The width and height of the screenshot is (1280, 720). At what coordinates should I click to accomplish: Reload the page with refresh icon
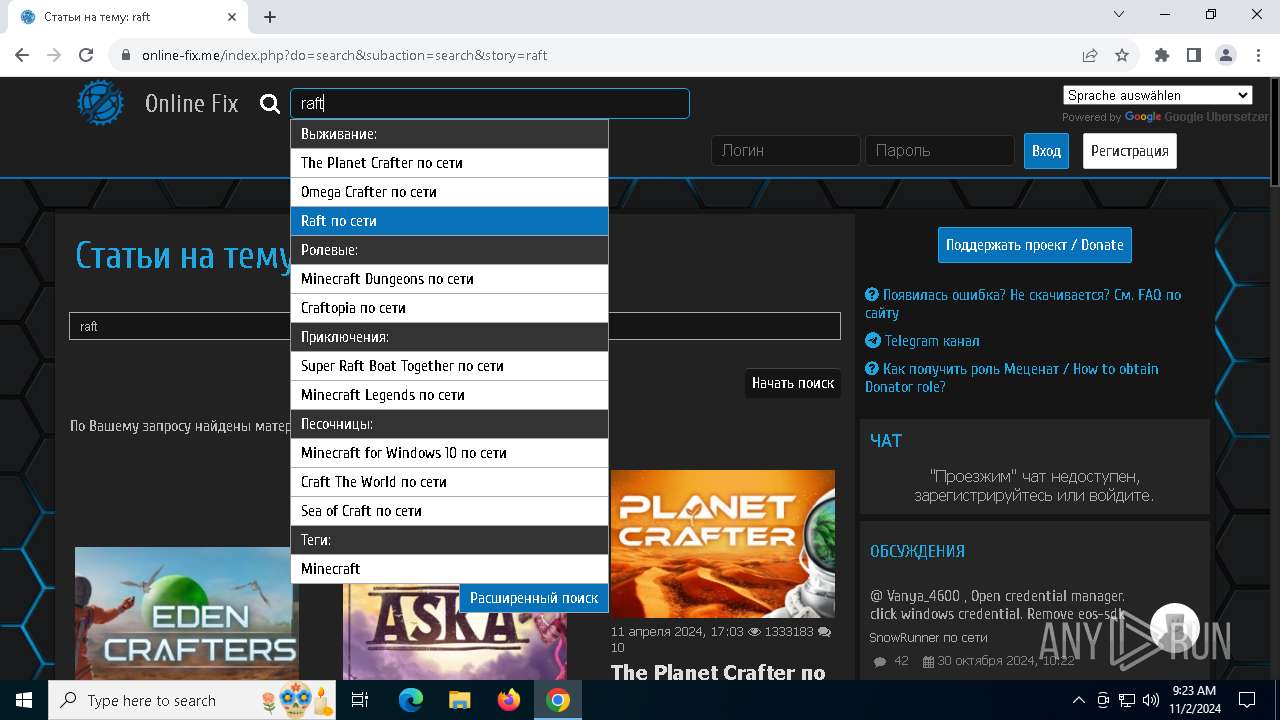[86, 55]
